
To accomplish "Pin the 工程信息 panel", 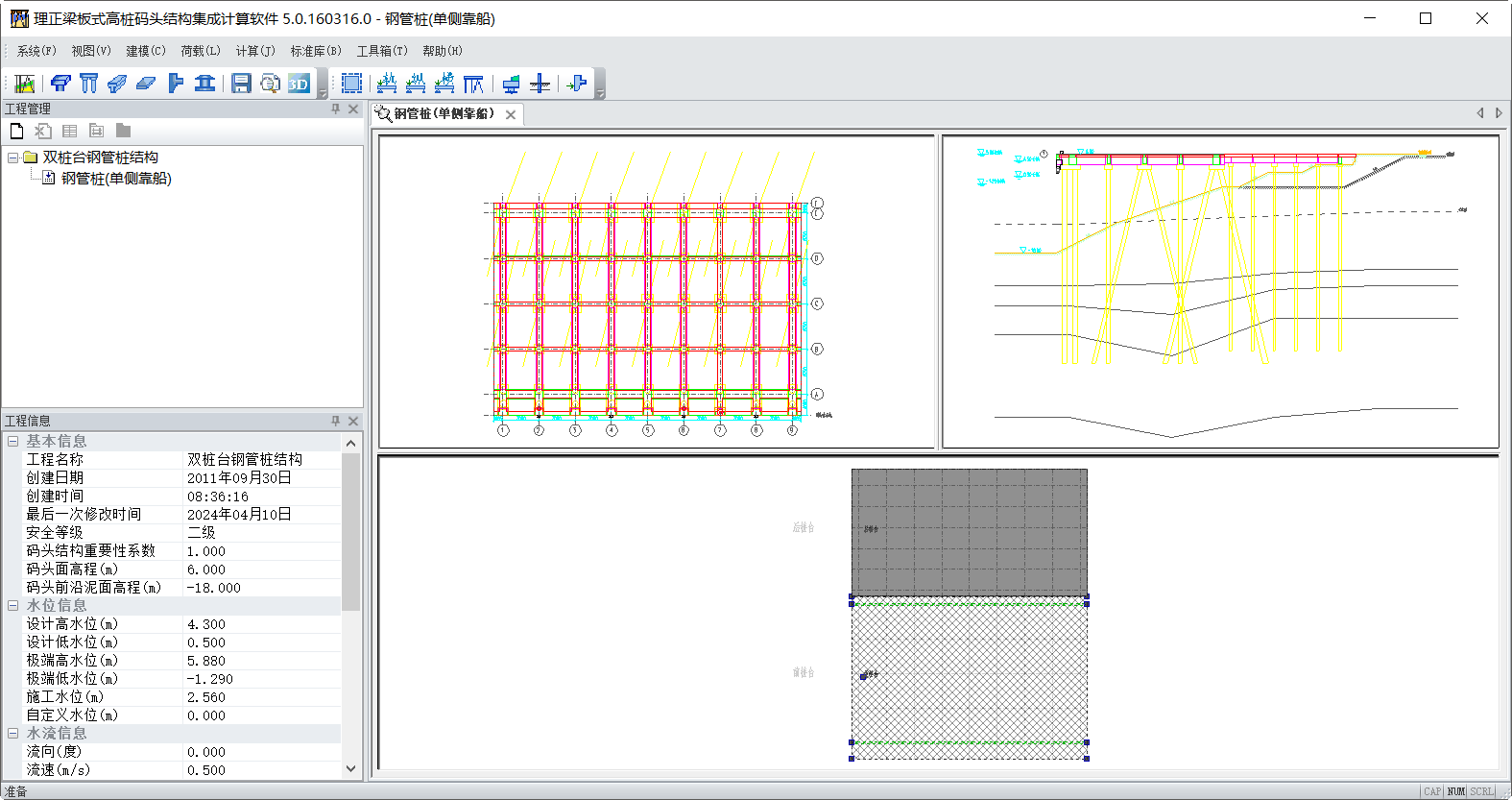I will point(335,421).
